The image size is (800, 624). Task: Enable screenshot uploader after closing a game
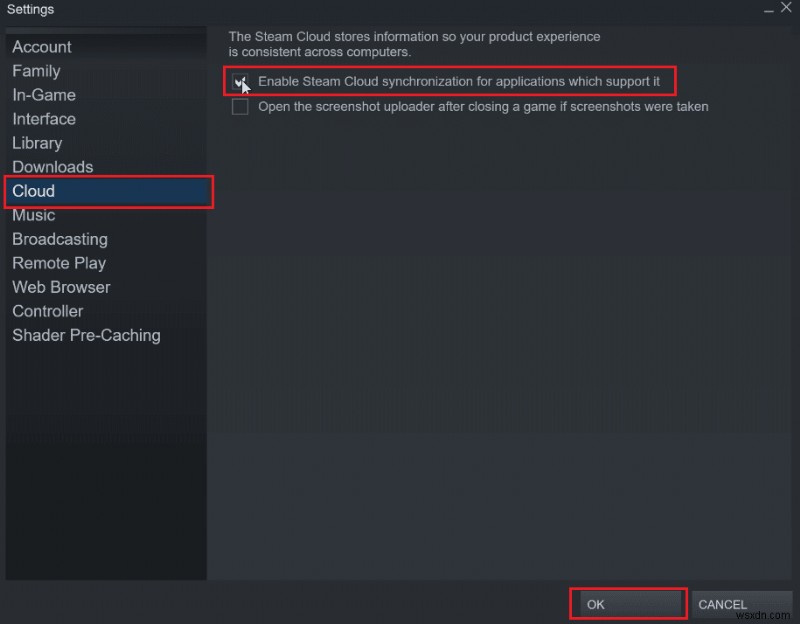coord(240,106)
